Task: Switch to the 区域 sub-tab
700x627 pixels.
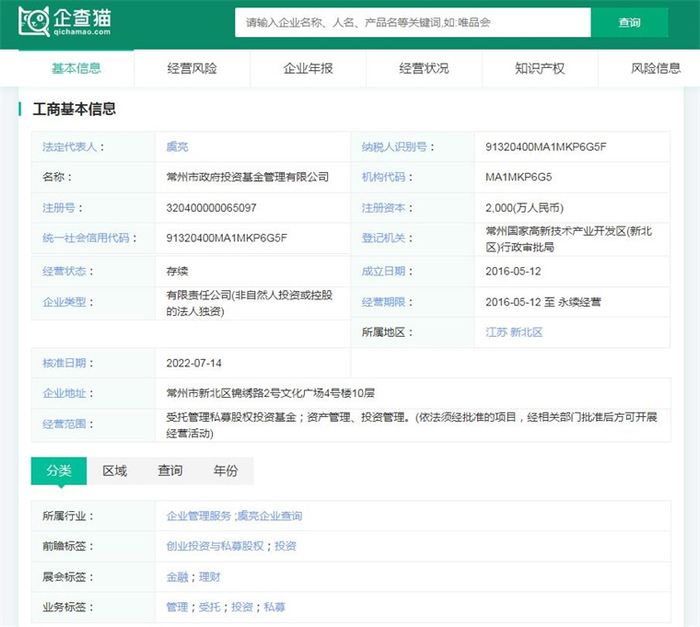Action: (114, 471)
